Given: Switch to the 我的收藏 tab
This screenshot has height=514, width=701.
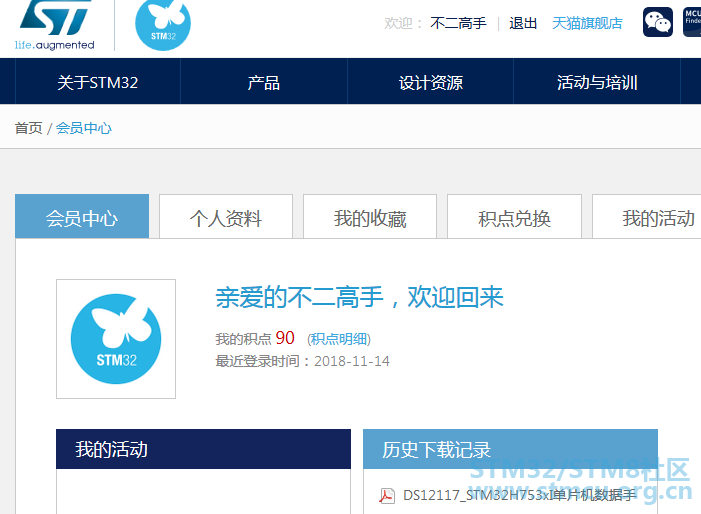Looking at the screenshot, I should [370, 216].
